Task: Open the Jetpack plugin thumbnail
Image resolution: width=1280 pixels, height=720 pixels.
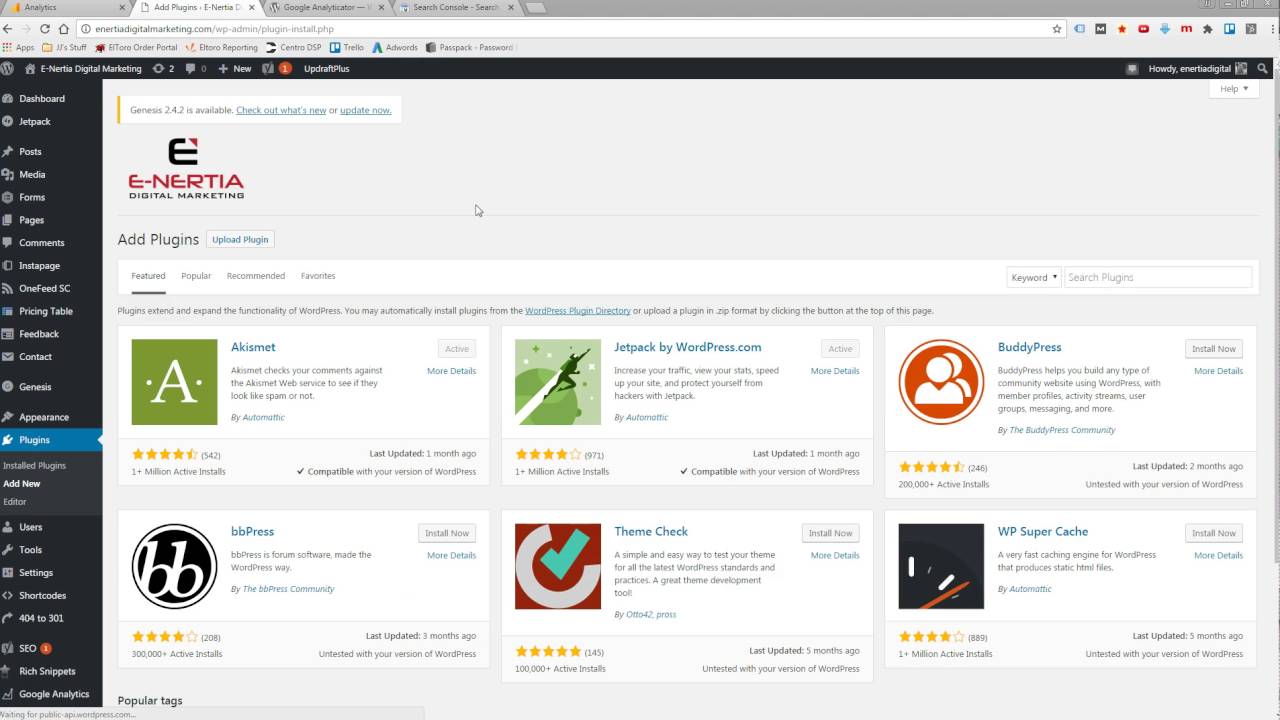Action: (x=558, y=382)
